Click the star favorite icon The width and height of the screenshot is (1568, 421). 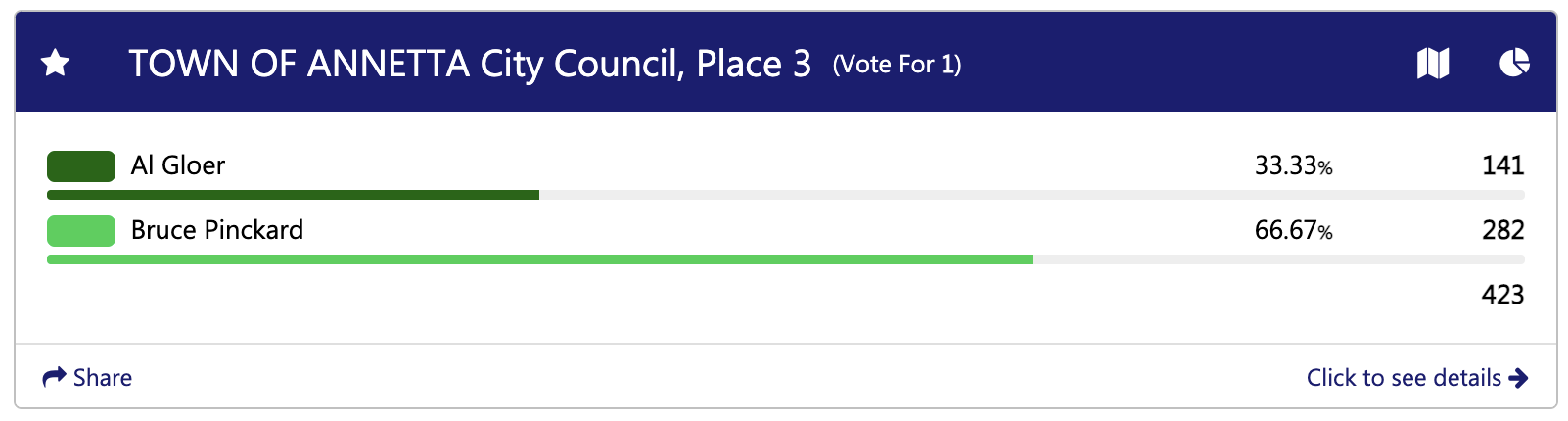click(56, 64)
